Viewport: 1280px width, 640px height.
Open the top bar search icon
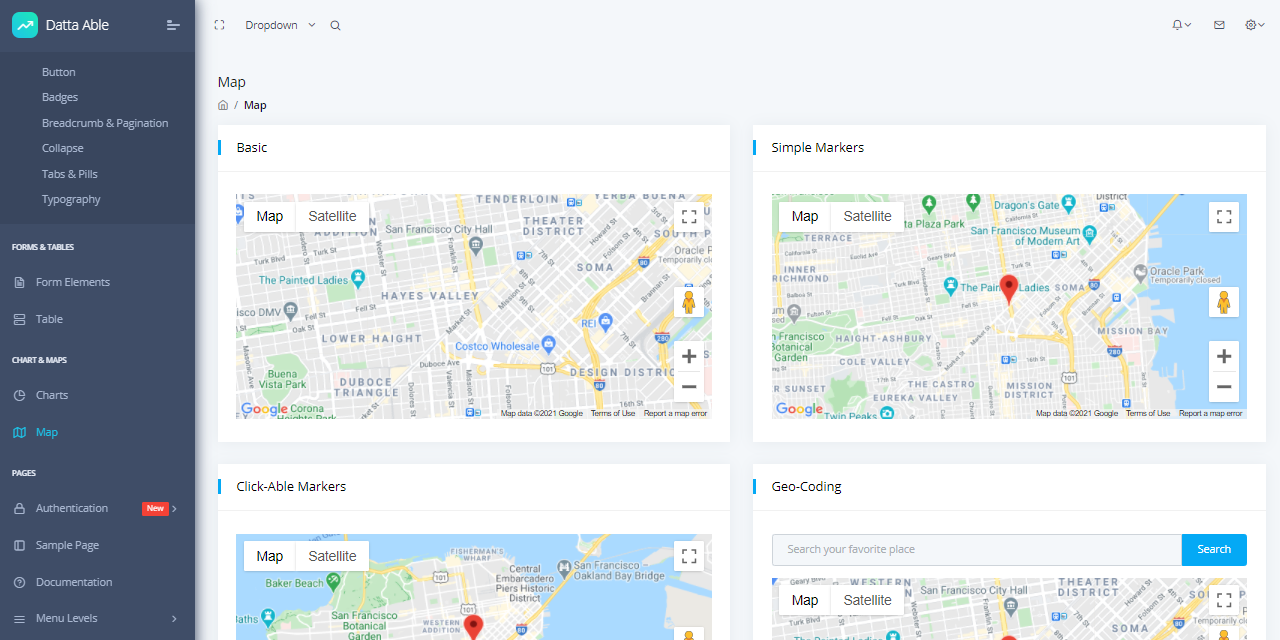tap(335, 26)
